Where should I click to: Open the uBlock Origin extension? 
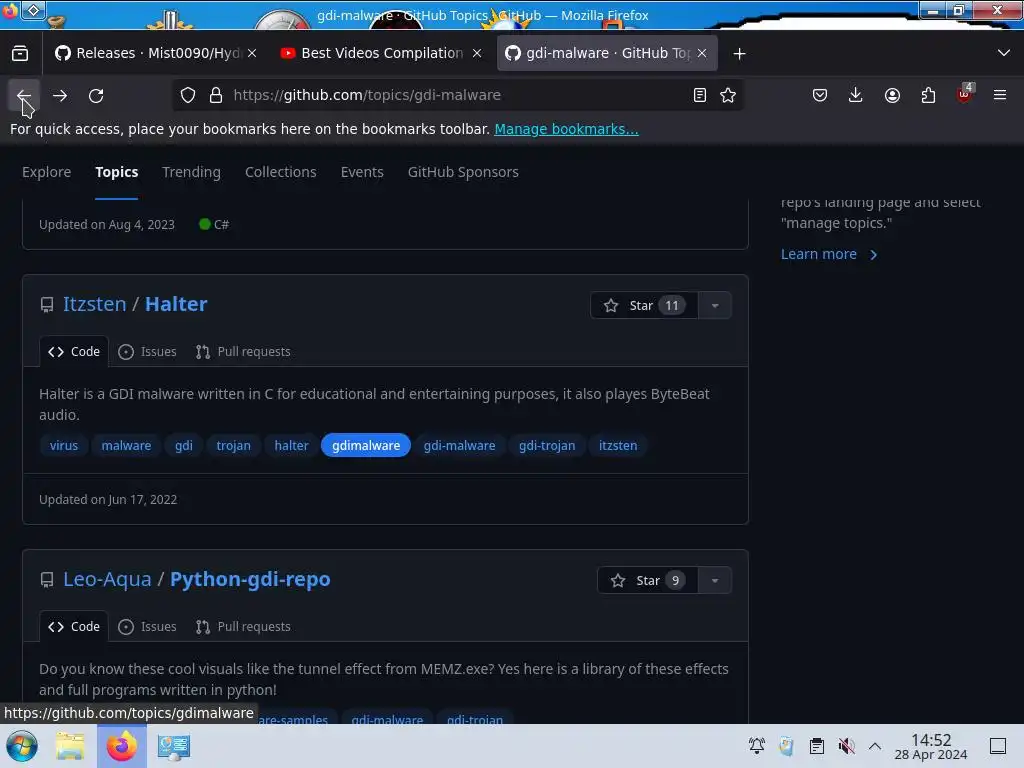tap(964, 95)
